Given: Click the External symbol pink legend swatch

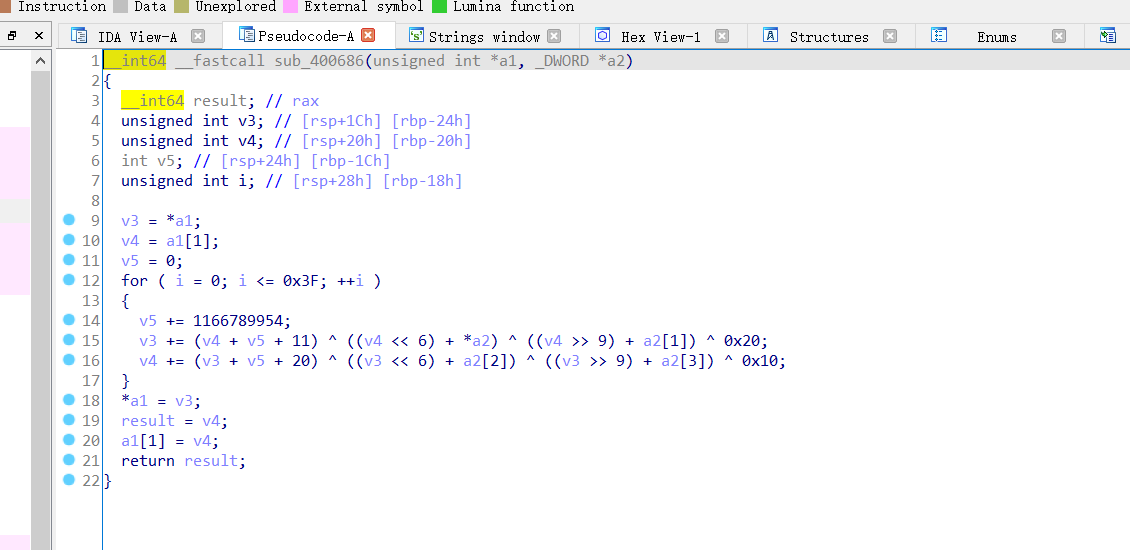Looking at the screenshot, I should pos(291,6).
